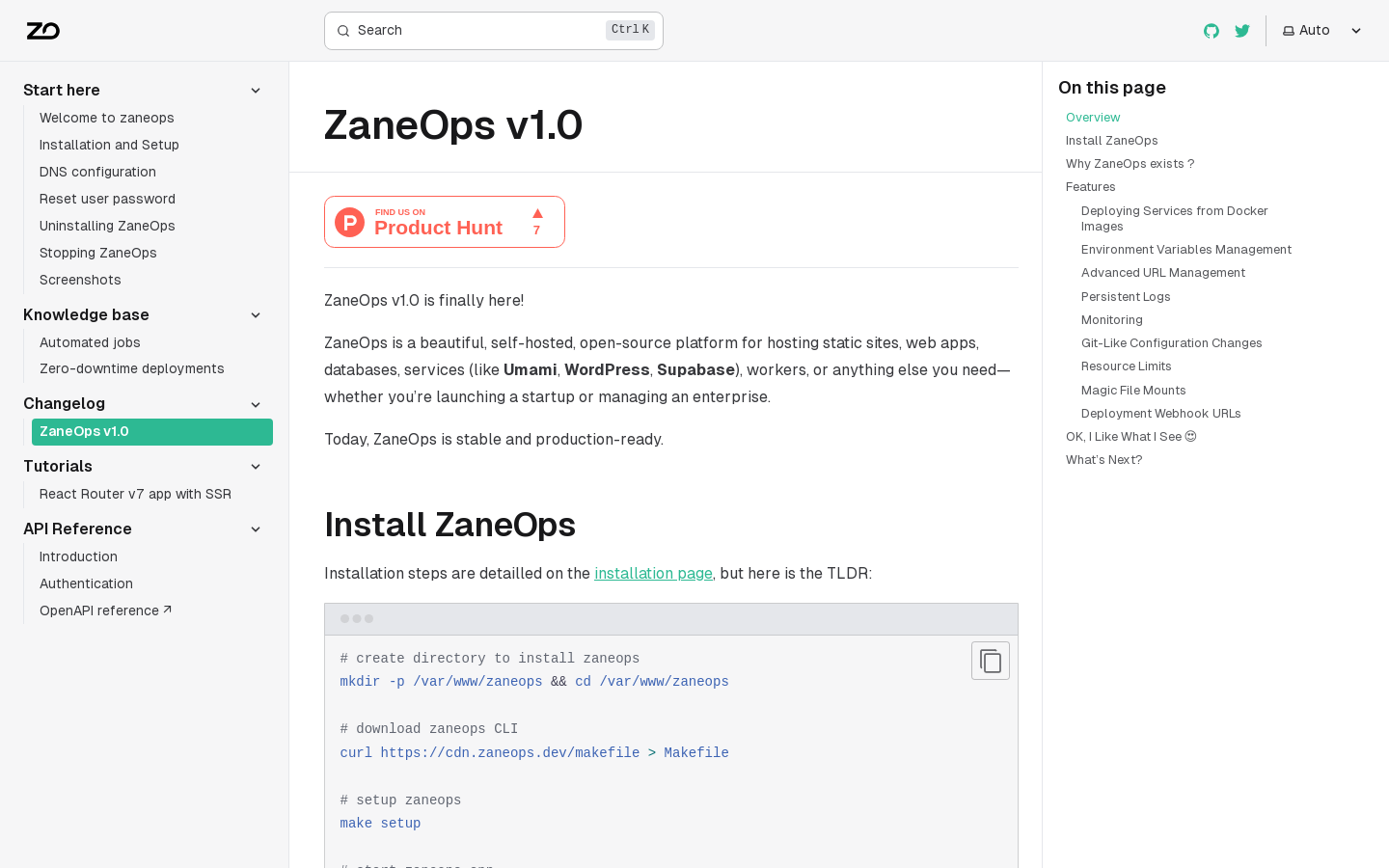The width and height of the screenshot is (1389, 868).
Task: Click the curl makefile download command
Action: coord(534,753)
